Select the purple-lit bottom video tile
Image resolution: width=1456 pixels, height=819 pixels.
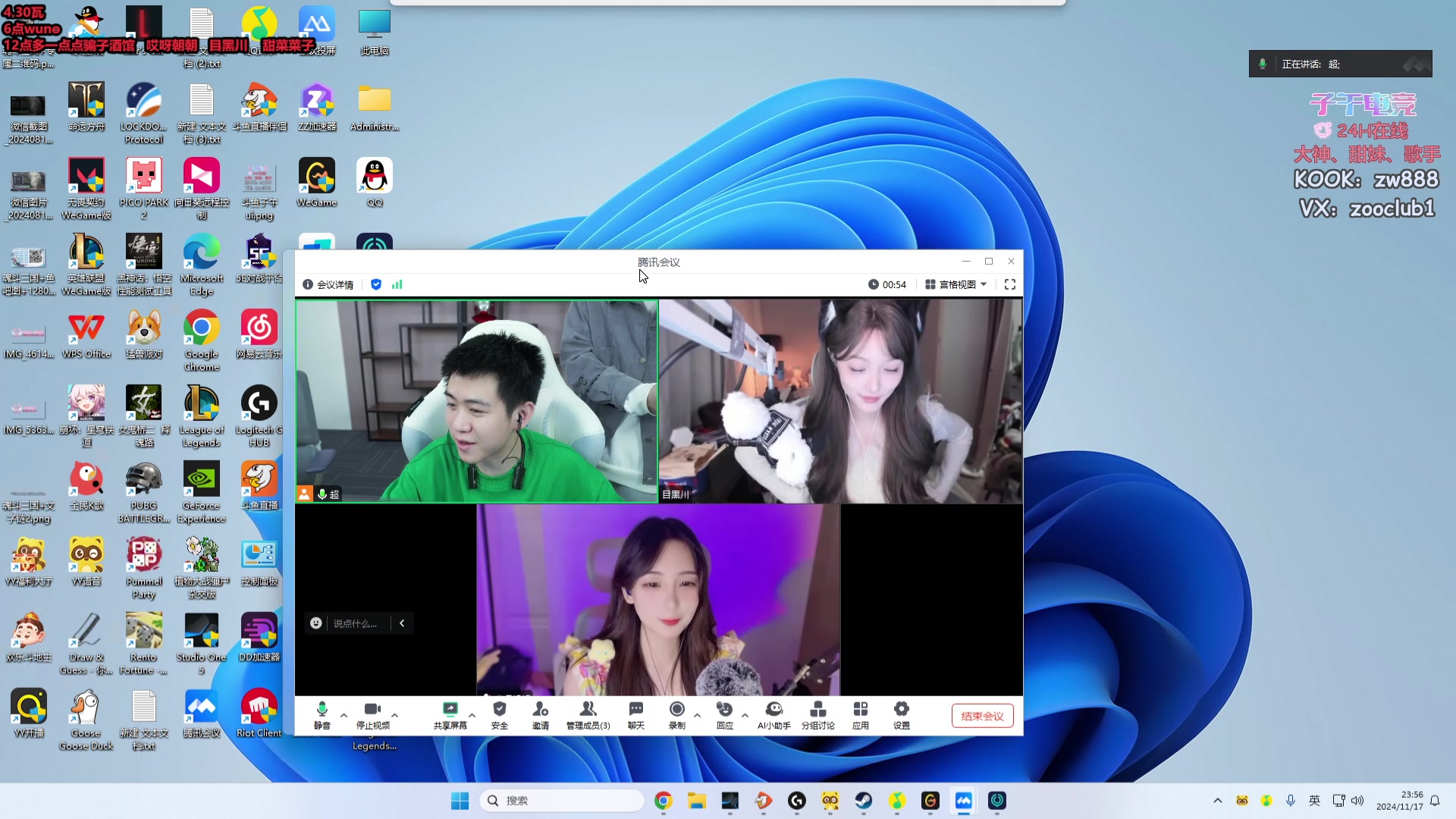tap(658, 600)
